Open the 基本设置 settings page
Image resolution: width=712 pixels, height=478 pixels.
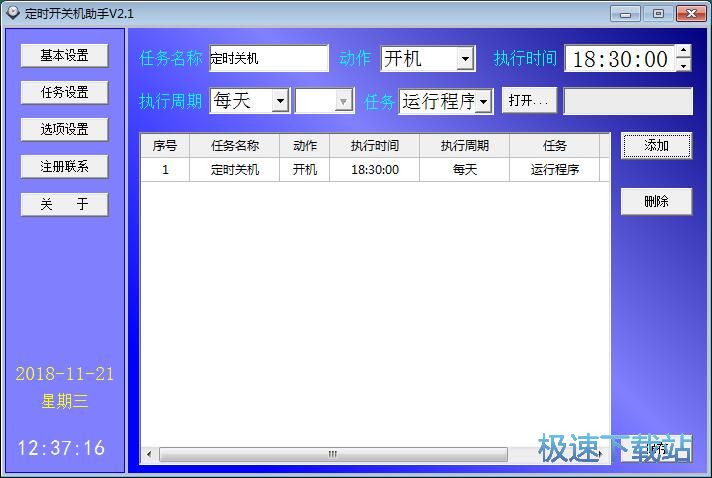pyautogui.click(x=64, y=55)
